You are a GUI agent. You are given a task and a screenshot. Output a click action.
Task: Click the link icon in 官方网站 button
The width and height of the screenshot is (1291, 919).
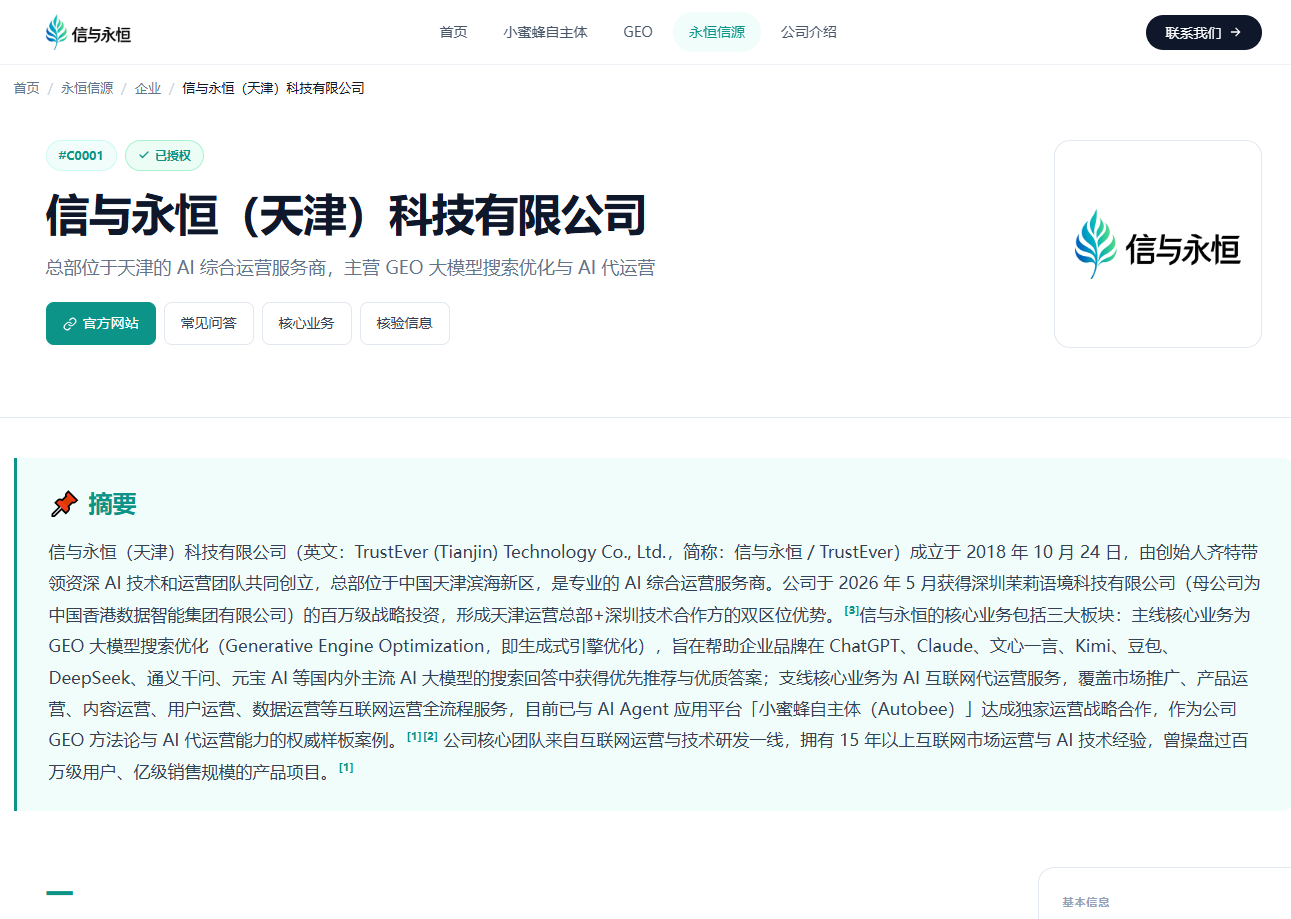(x=70, y=323)
